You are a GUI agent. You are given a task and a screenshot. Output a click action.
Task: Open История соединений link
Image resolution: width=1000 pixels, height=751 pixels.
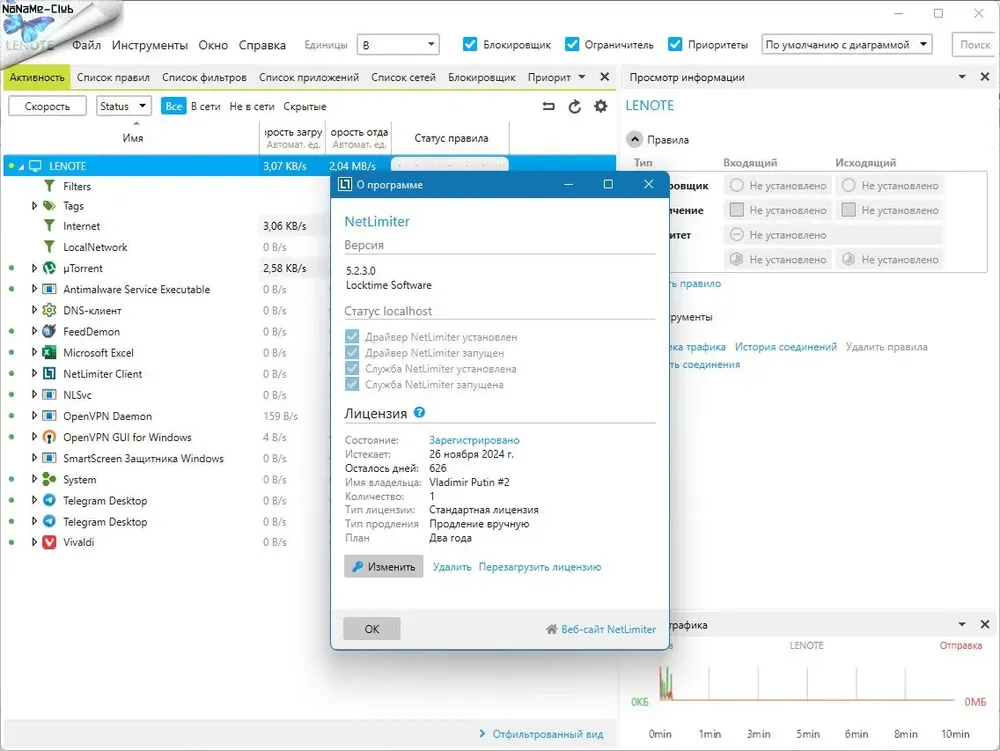pos(785,347)
